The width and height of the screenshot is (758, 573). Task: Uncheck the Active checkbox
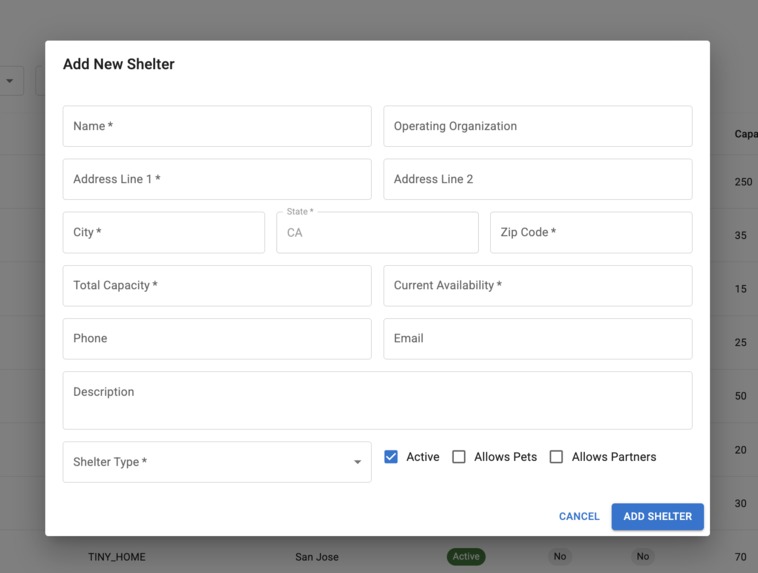(x=391, y=457)
